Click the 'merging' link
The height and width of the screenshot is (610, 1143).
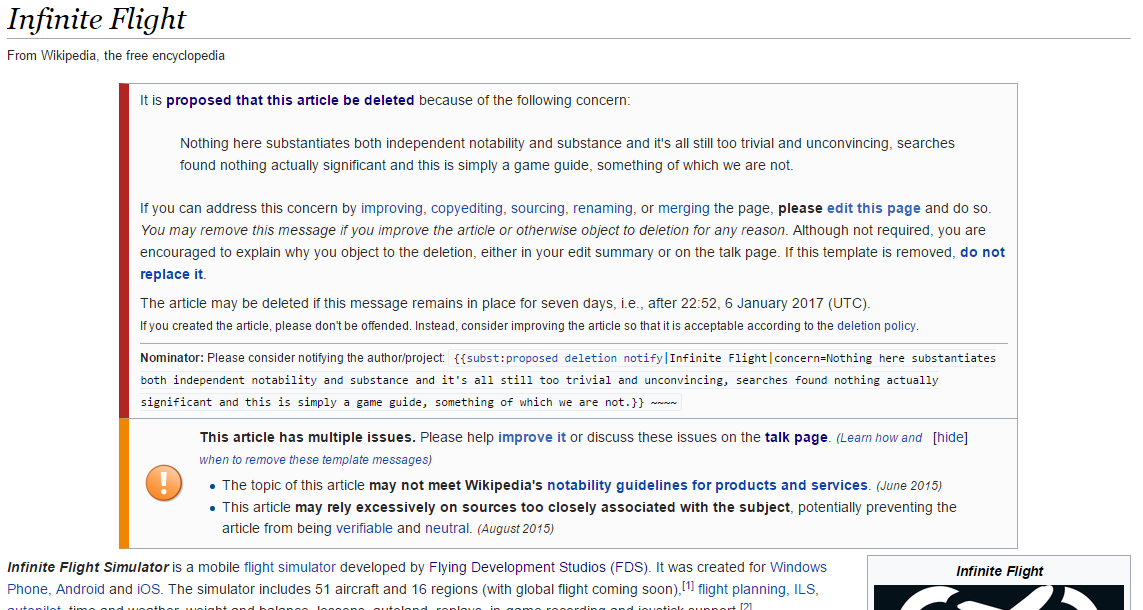point(684,208)
